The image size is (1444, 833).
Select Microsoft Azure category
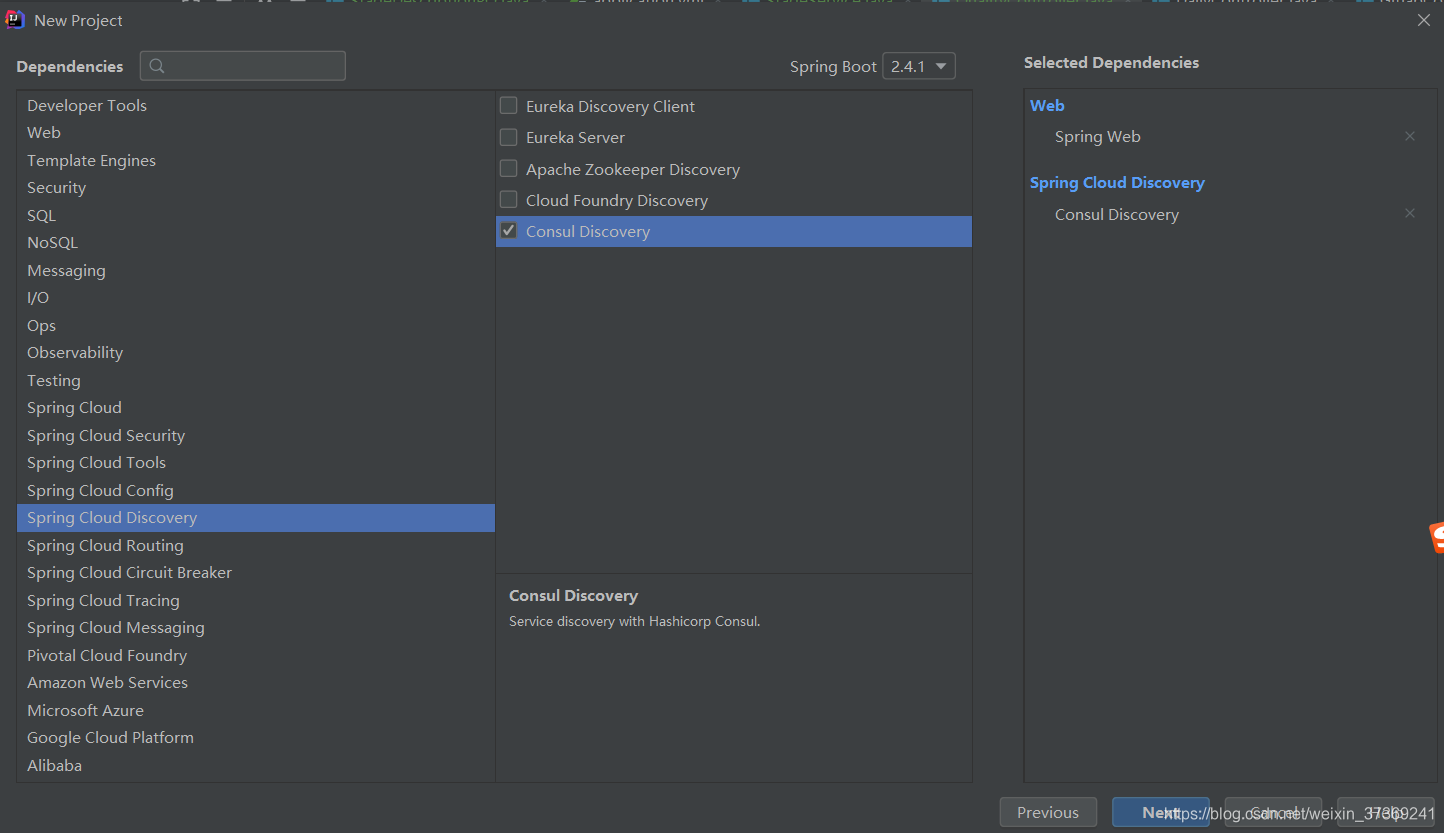pyautogui.click(x=256, y=710)
